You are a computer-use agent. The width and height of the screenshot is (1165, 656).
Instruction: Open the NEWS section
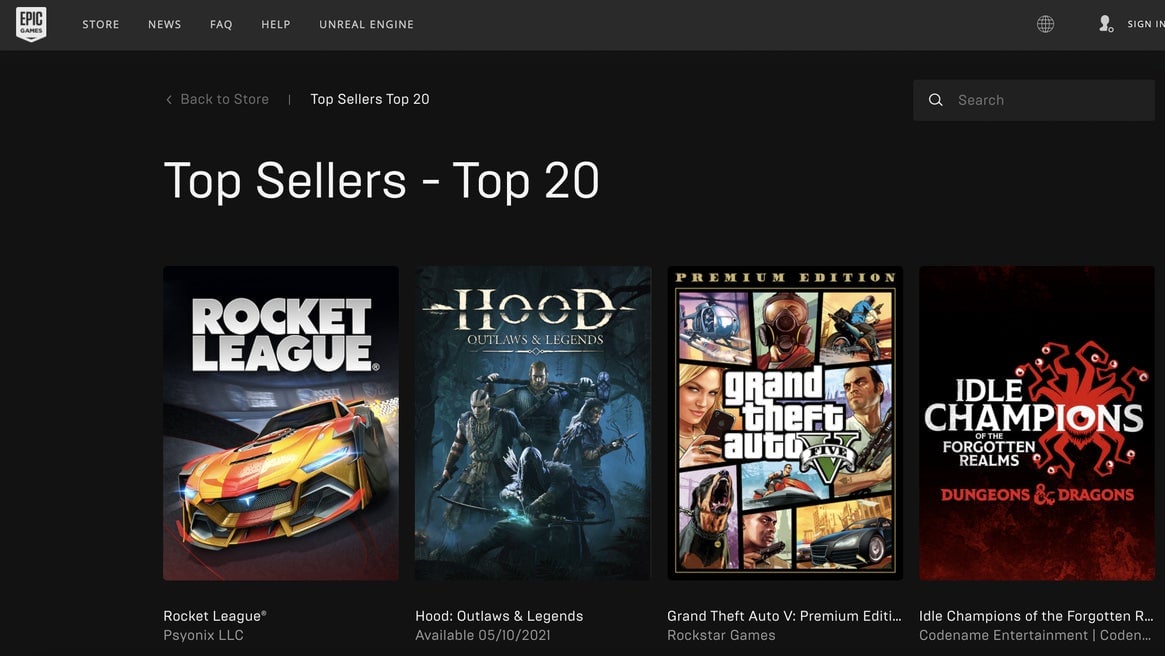[164, 24]
